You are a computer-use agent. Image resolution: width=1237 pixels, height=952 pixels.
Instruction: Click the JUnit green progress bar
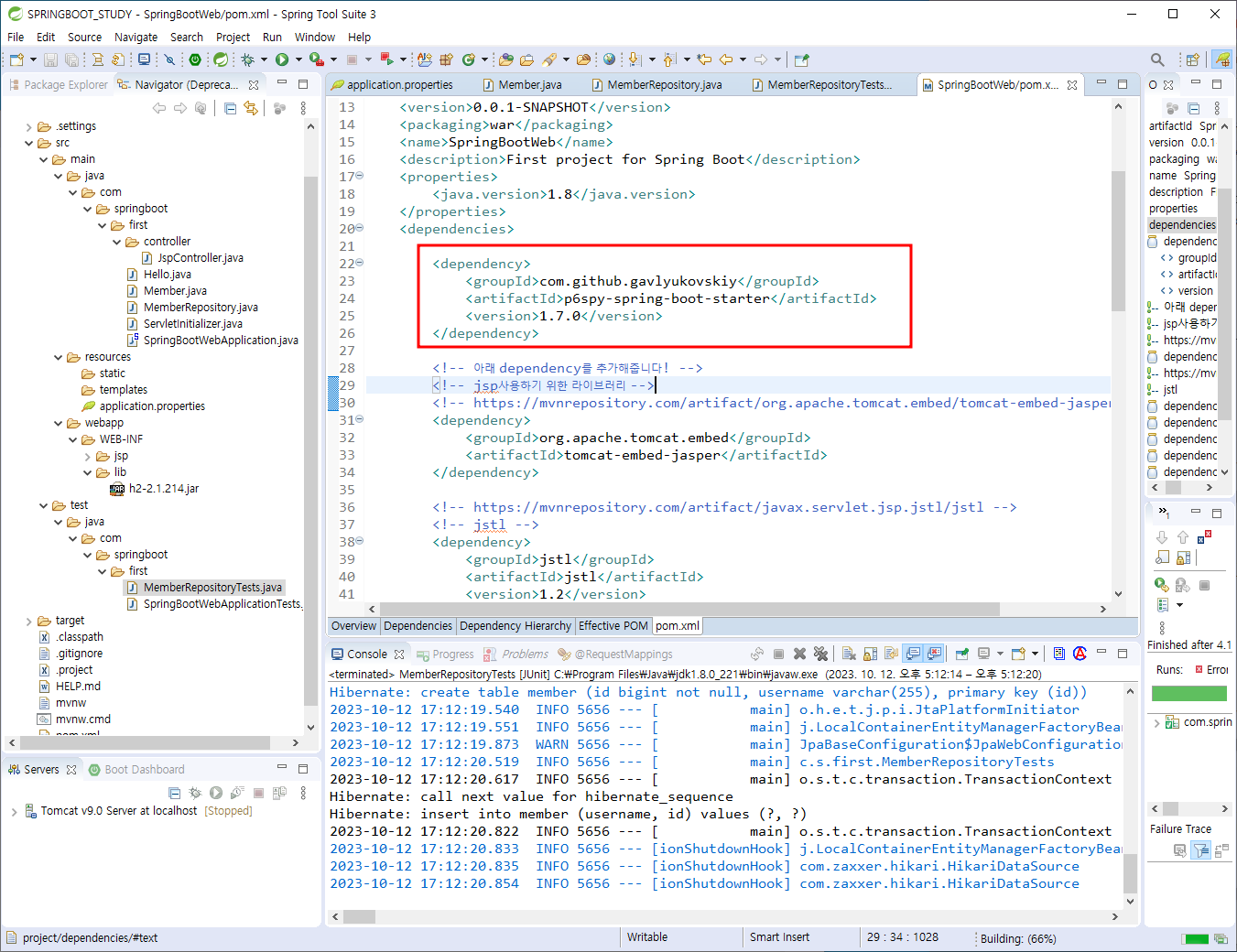[x=1188, y=694]
